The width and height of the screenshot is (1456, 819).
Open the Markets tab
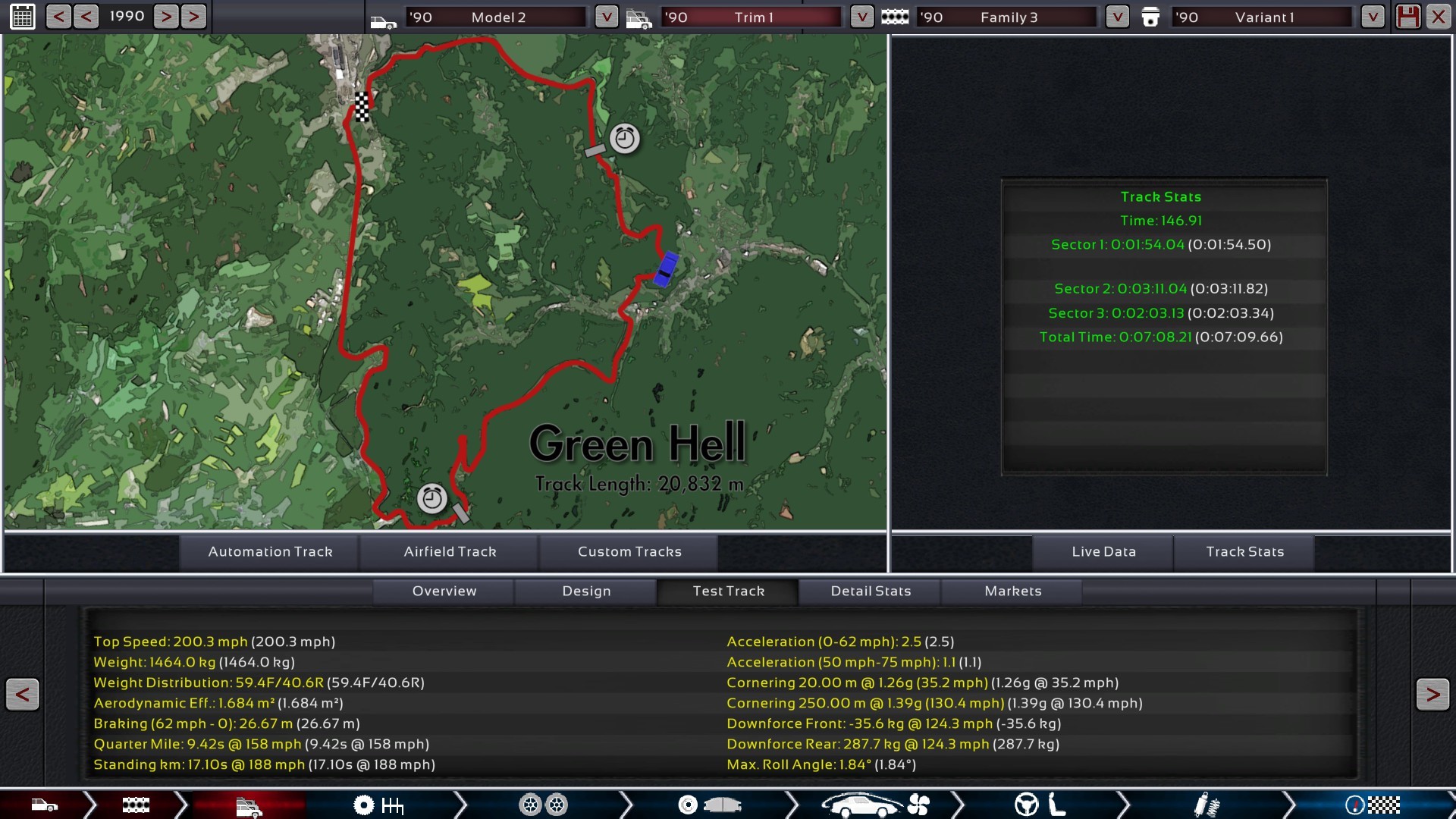[1012, 591]
